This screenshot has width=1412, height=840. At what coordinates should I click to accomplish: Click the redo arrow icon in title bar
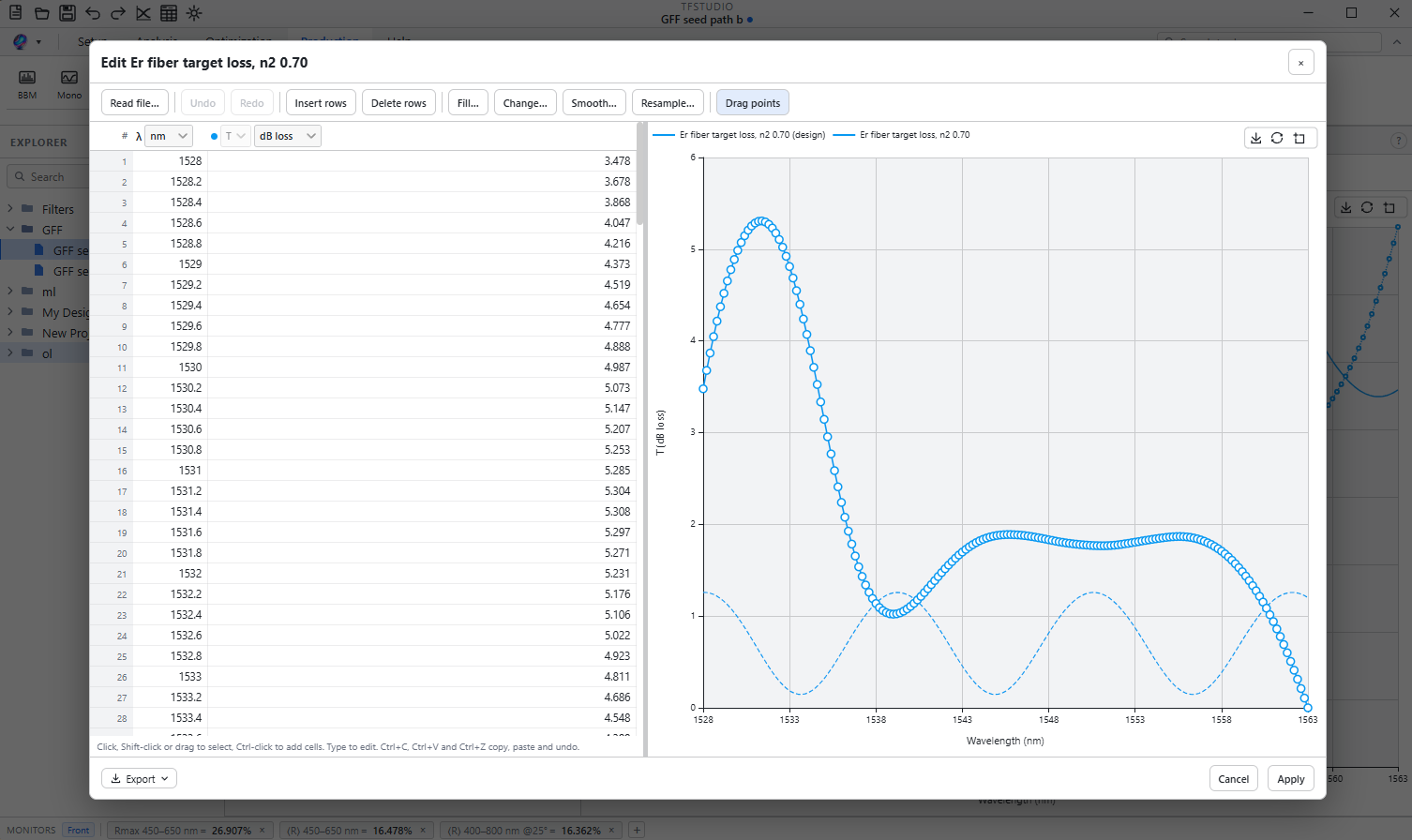tap(117, 13)
